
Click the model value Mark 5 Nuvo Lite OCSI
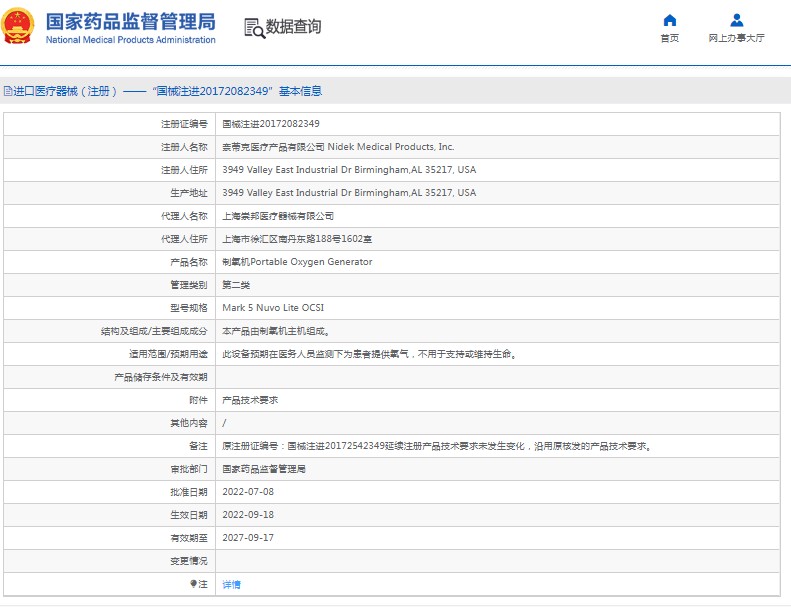point(272,308)
